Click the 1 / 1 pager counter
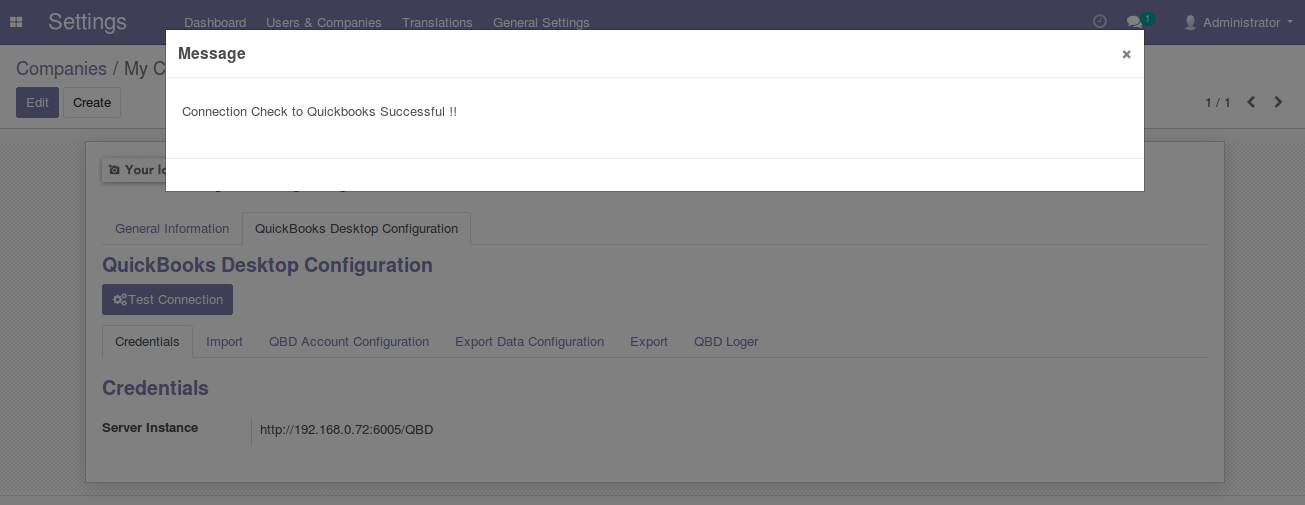The width and height of the screenshot is (1305, 505). pos(1218,102)
